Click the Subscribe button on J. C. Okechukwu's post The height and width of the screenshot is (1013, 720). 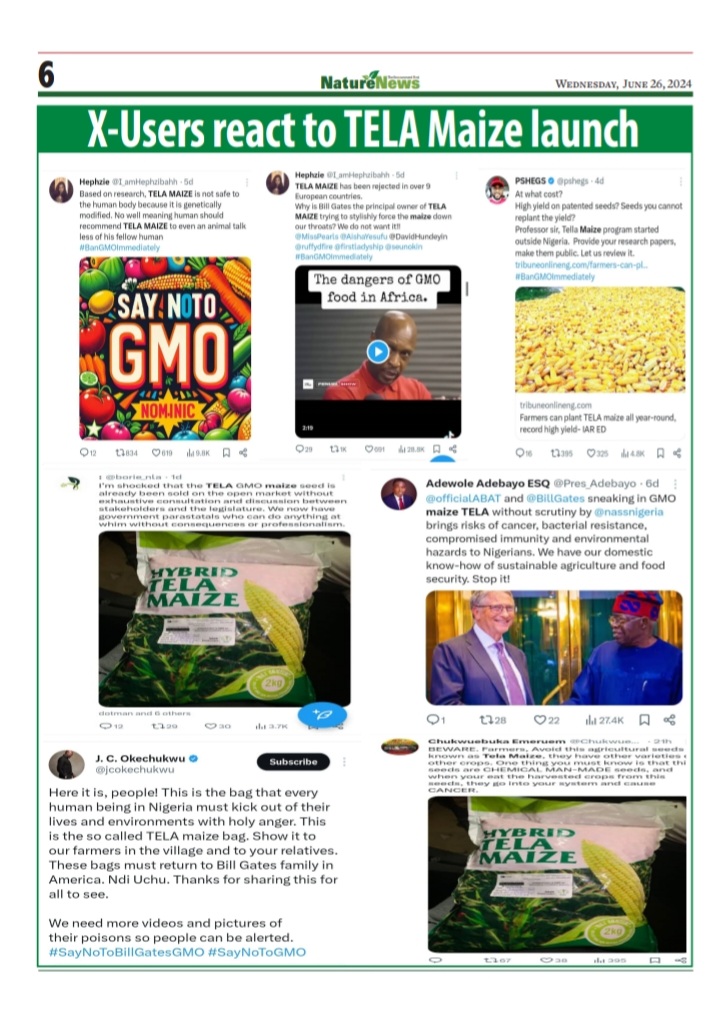(293, 762)
